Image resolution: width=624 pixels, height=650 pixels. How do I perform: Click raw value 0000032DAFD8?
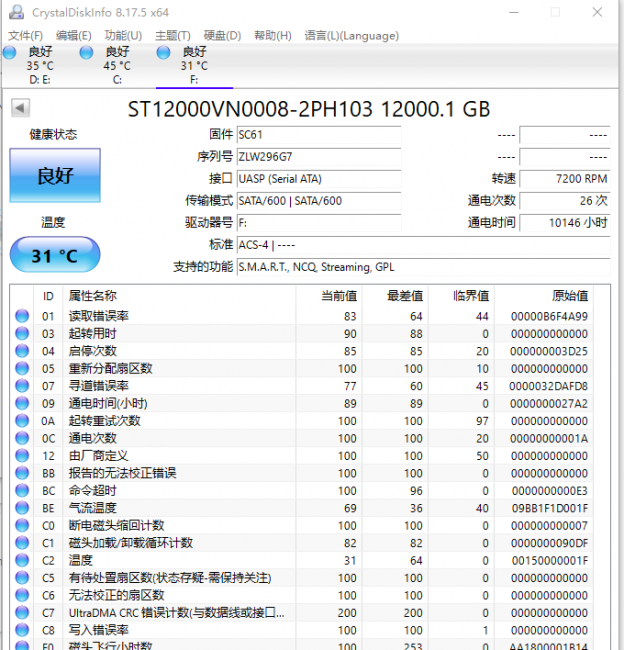tap(548, 386)
